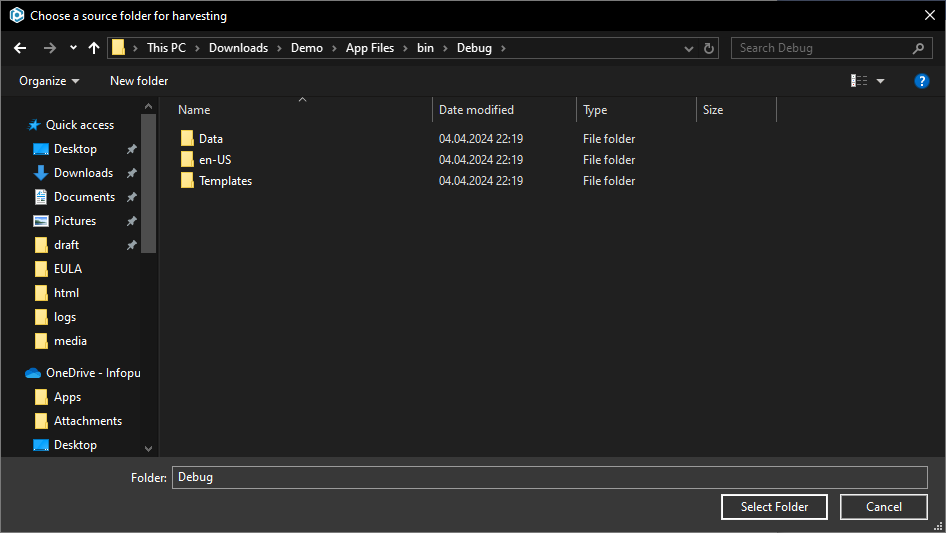Image resolution: width=946 pixels, height=533 pixels.
Task: Open the EULA folder in sidebar
Action: 68,269
